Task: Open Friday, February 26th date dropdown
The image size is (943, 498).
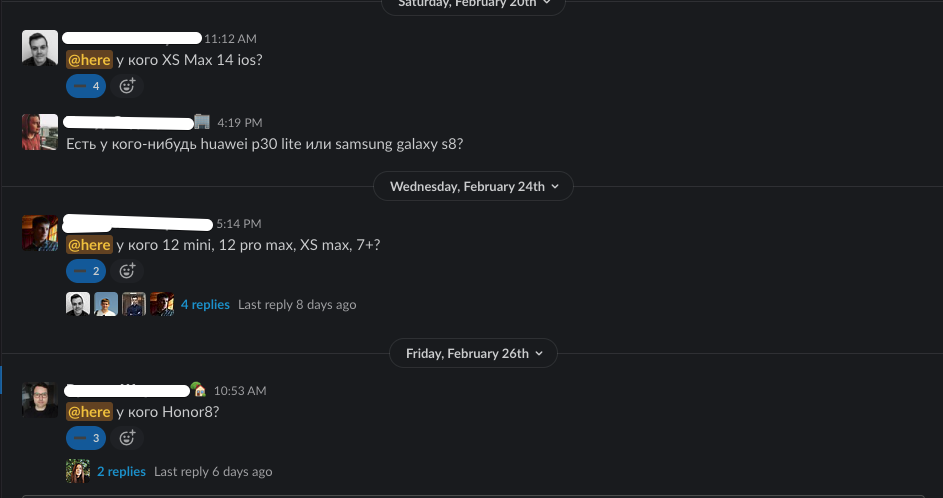Action: coord(473,354)
